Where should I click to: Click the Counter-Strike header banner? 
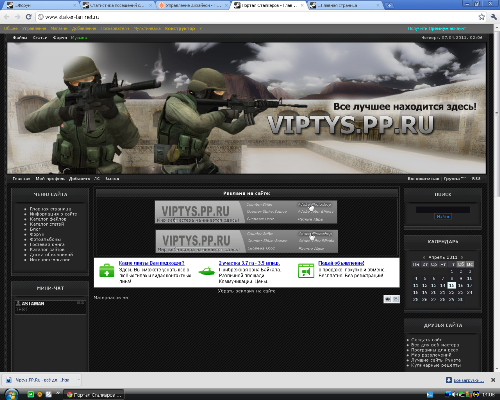246,108
